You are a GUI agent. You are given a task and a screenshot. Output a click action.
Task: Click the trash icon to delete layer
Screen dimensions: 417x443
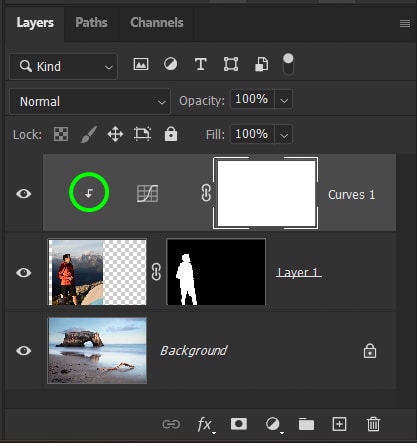coord(373,424)
